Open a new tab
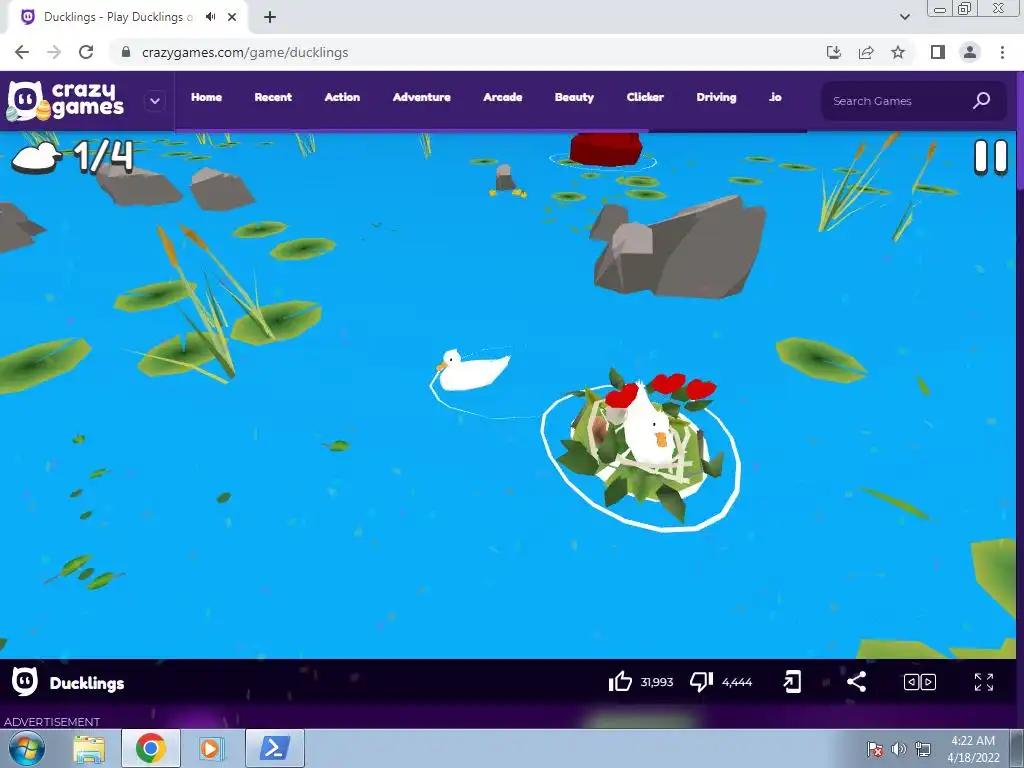Screen dimensions: 1024x768 click(270, 17)
